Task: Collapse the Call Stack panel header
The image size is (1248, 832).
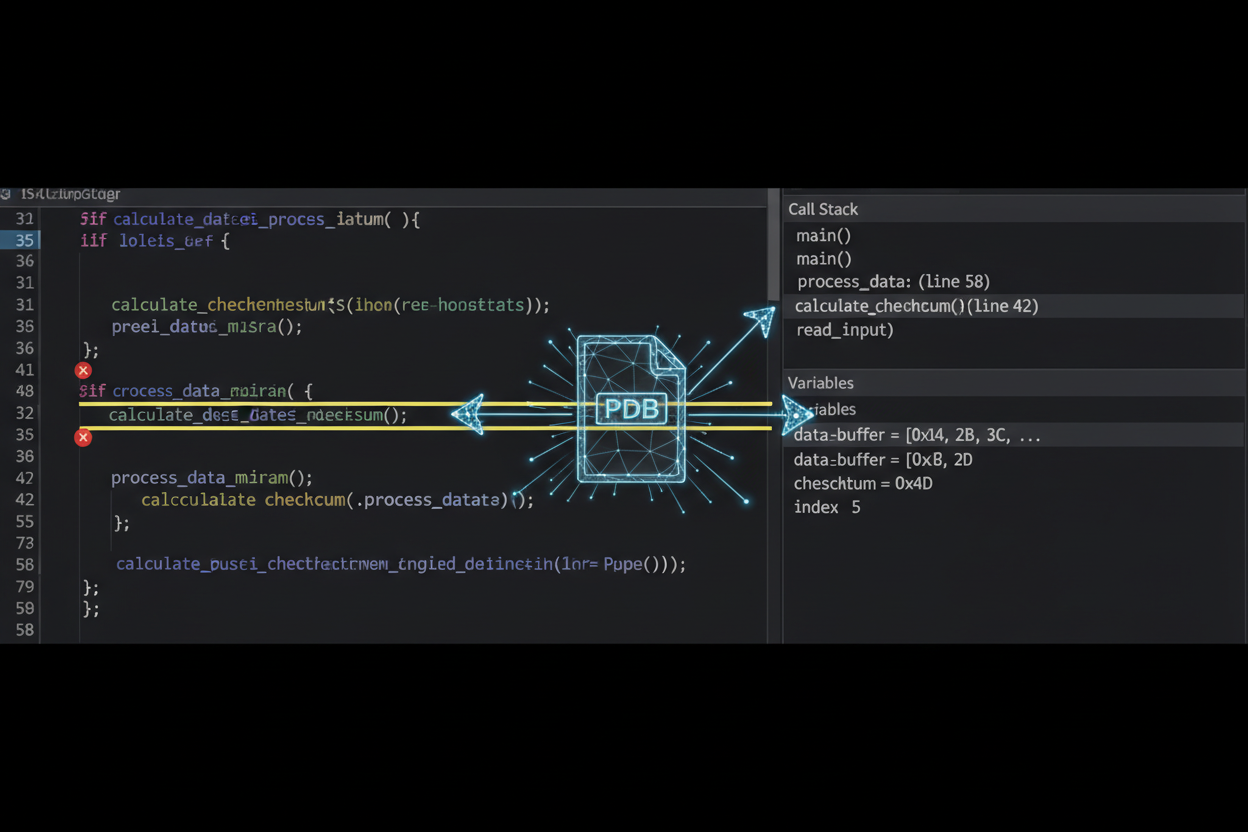Action: click(823, 209)
